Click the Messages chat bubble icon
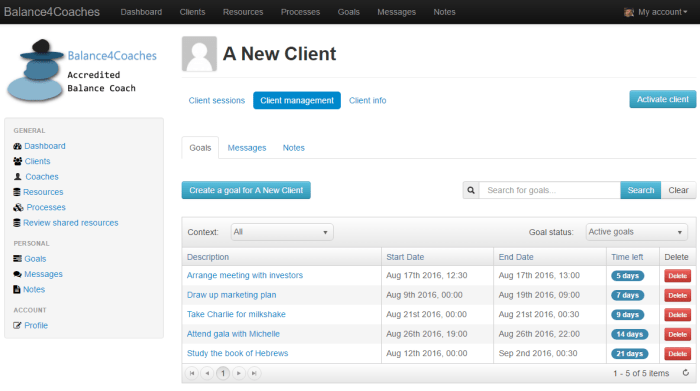The height and width of the screenshot is (391, 700). pos(17,274)
